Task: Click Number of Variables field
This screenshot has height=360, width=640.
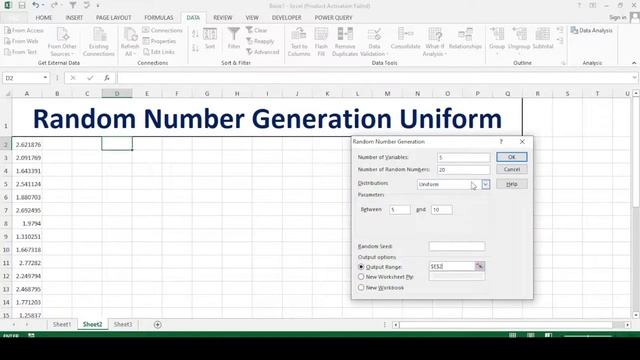Action: point(463,157)
